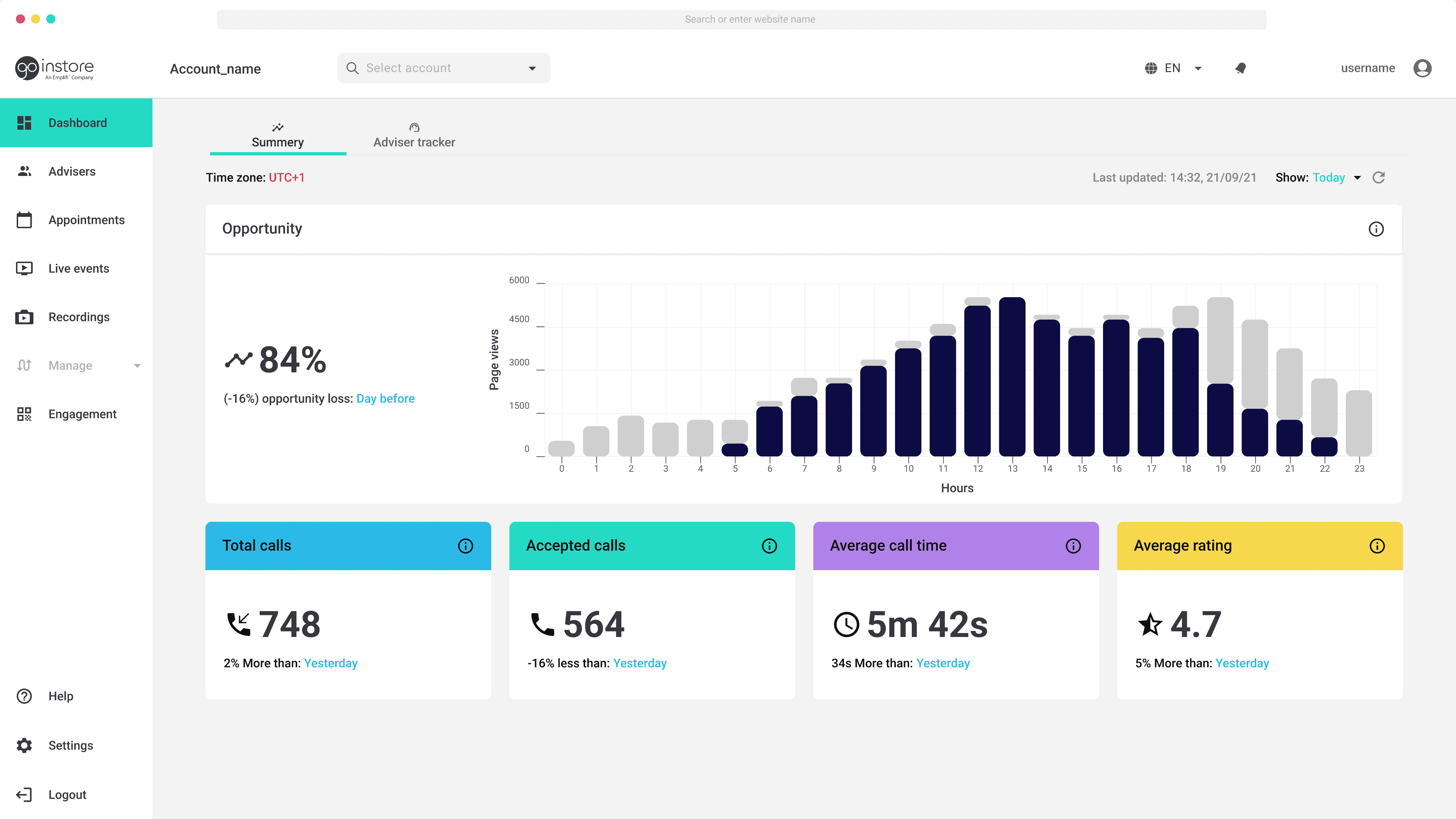Open the Select account dropdown

coord(444,68)
